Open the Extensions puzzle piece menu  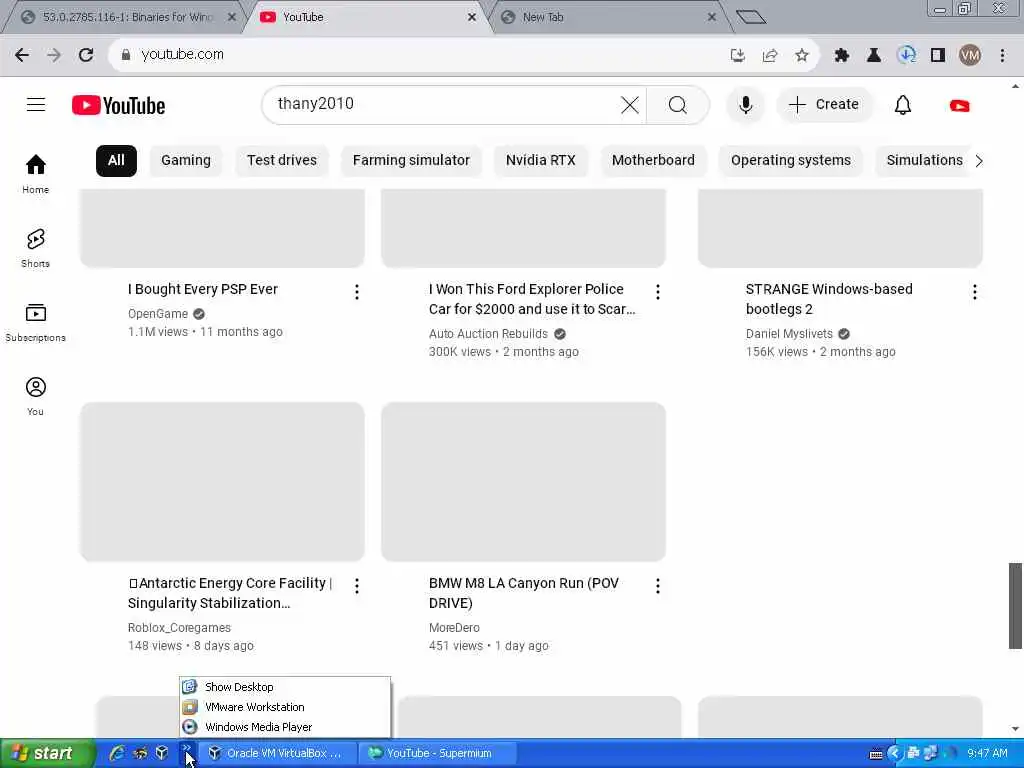[841, 56]
